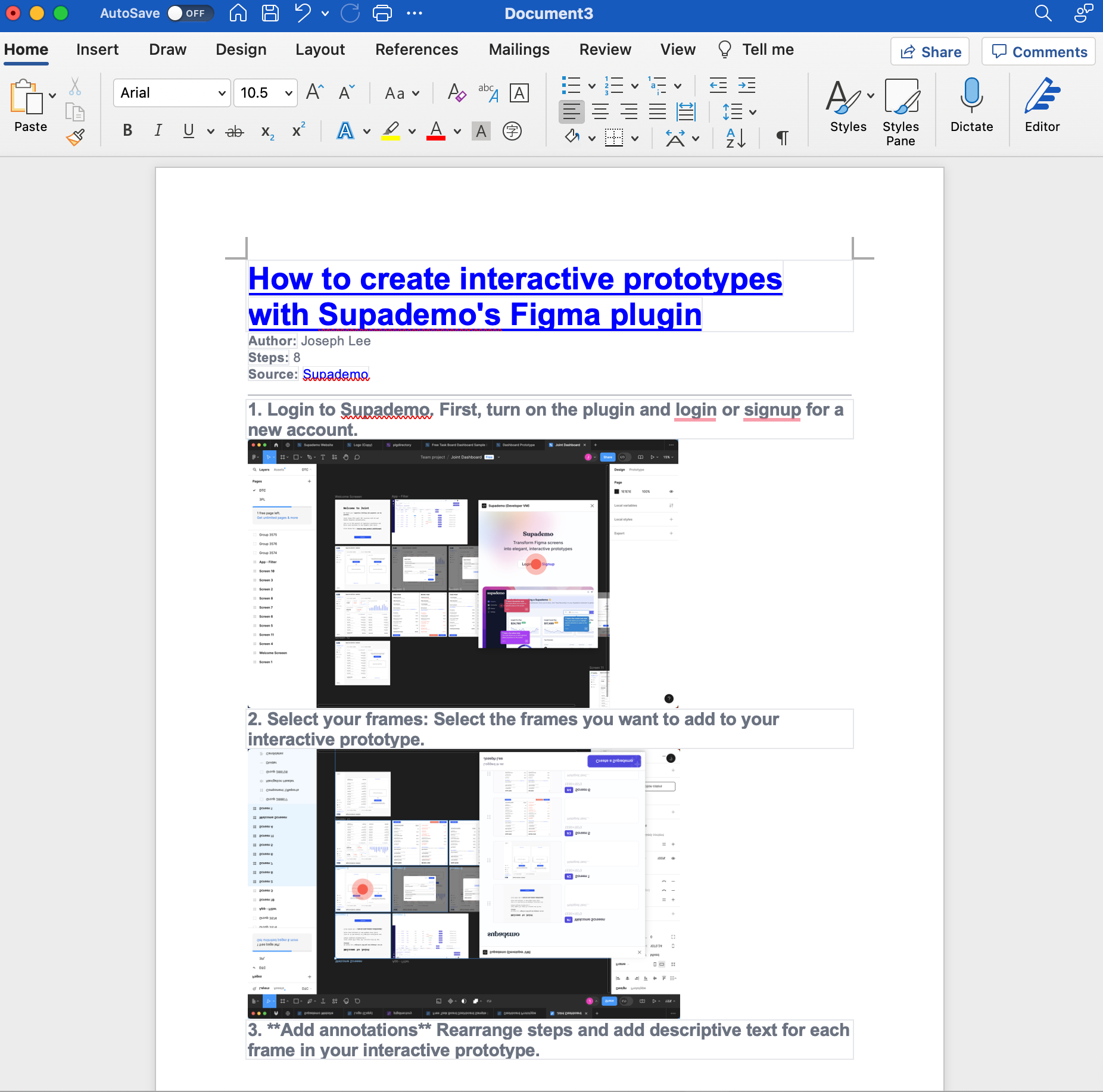Open the Change Case Aa dropdown
This screenshot has width=1103, height=1092.
[x=402, y=93]
